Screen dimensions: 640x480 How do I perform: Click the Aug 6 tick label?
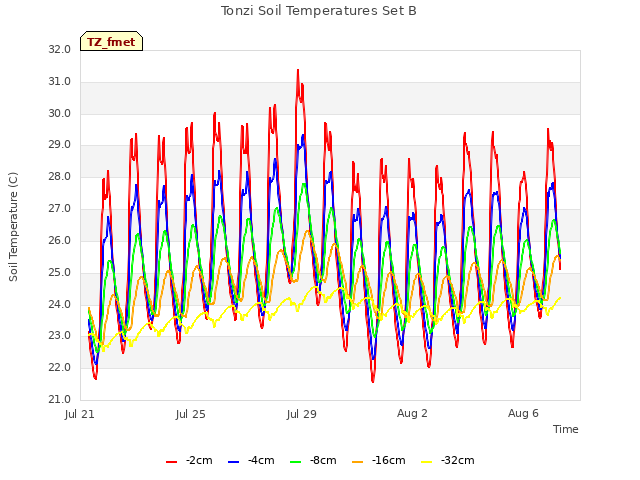tap(523, 413)
